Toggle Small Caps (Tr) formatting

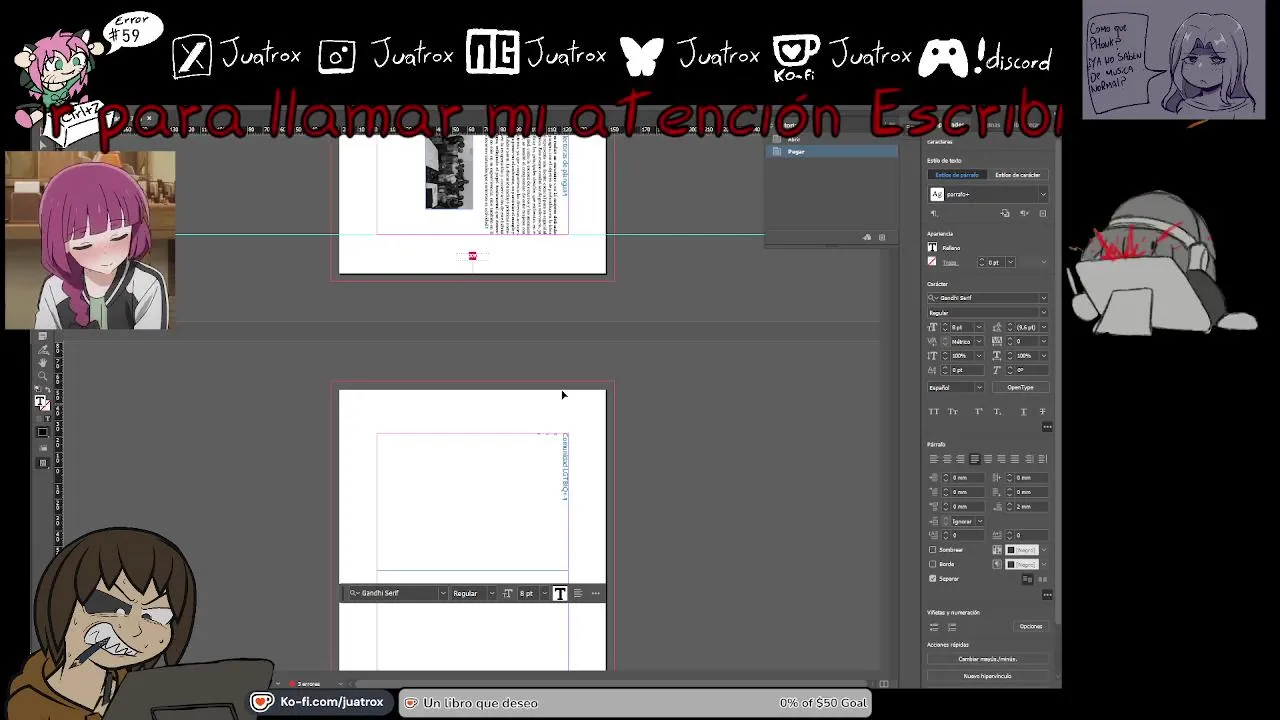pyautogui.click(x=952, y=411)
